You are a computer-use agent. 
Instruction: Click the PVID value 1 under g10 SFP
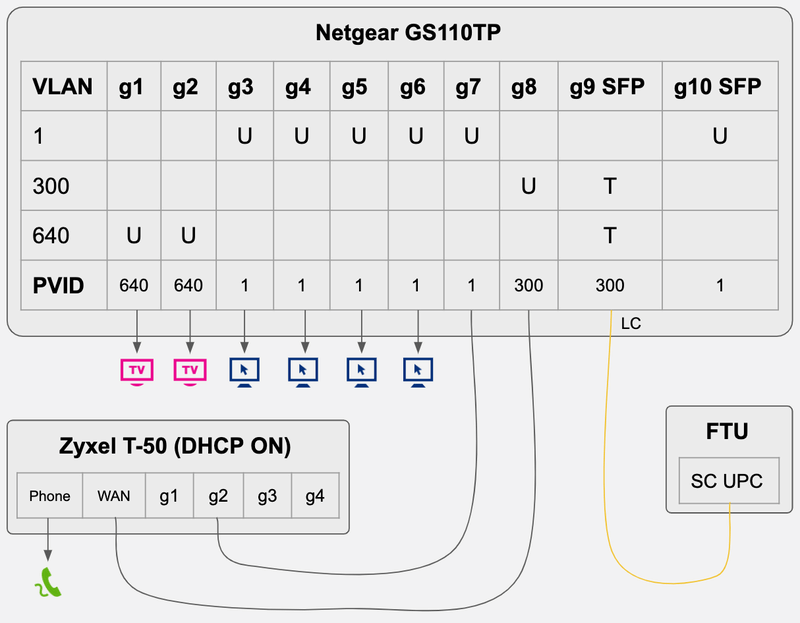click(x=720, y=285)
